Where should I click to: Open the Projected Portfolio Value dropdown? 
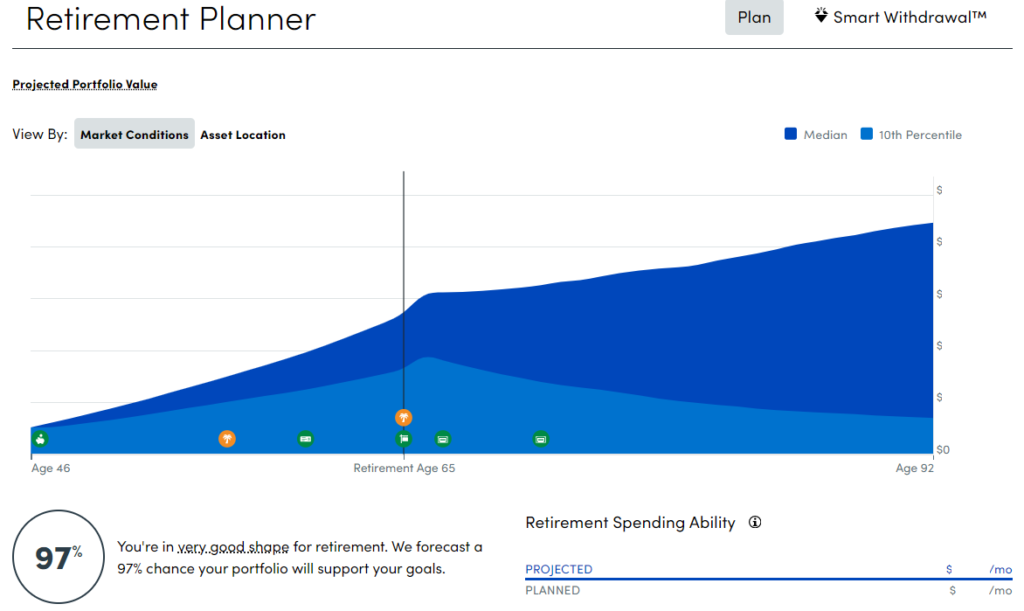pyautogui.click(x=84, y=84)
